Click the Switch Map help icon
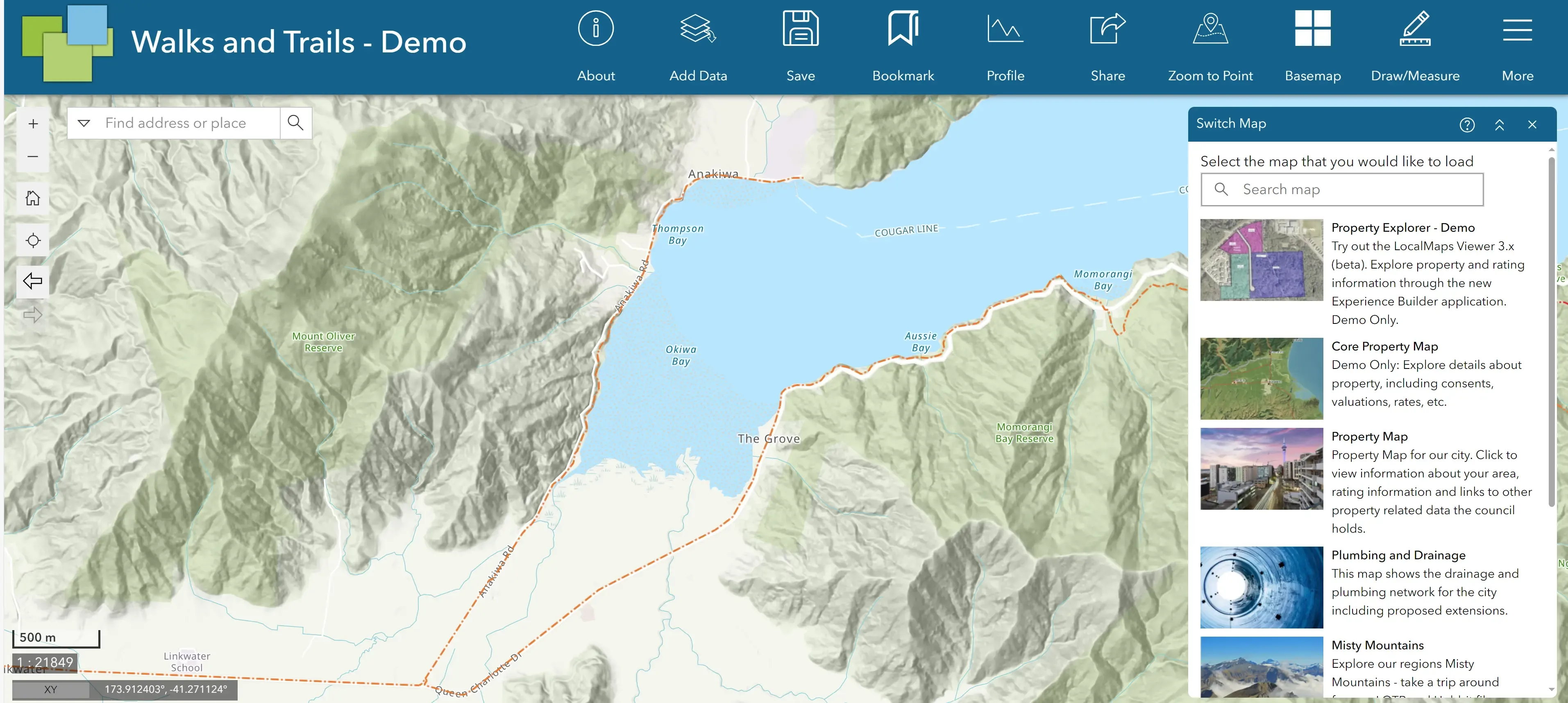This screenshot has width=1568, height=703. [x=1467, y=124]
